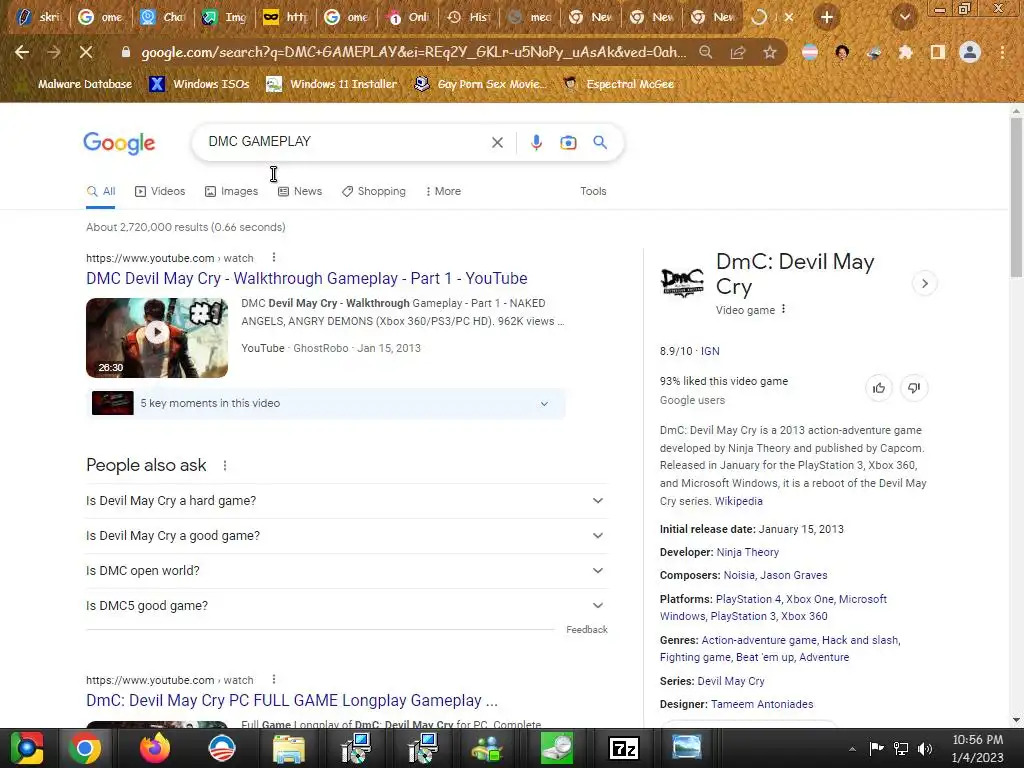Screen dimensions: 1024x768
Task: Open 7-Zip from the taskbar
Action: tap(623, 748)
